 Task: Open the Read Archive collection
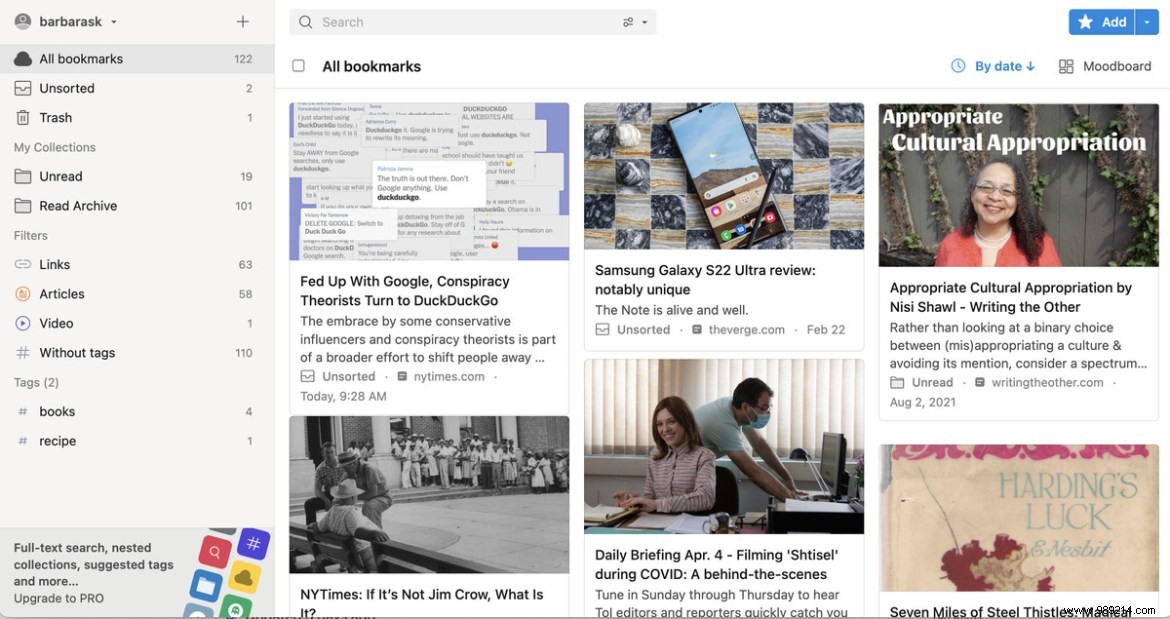(78, 206)
